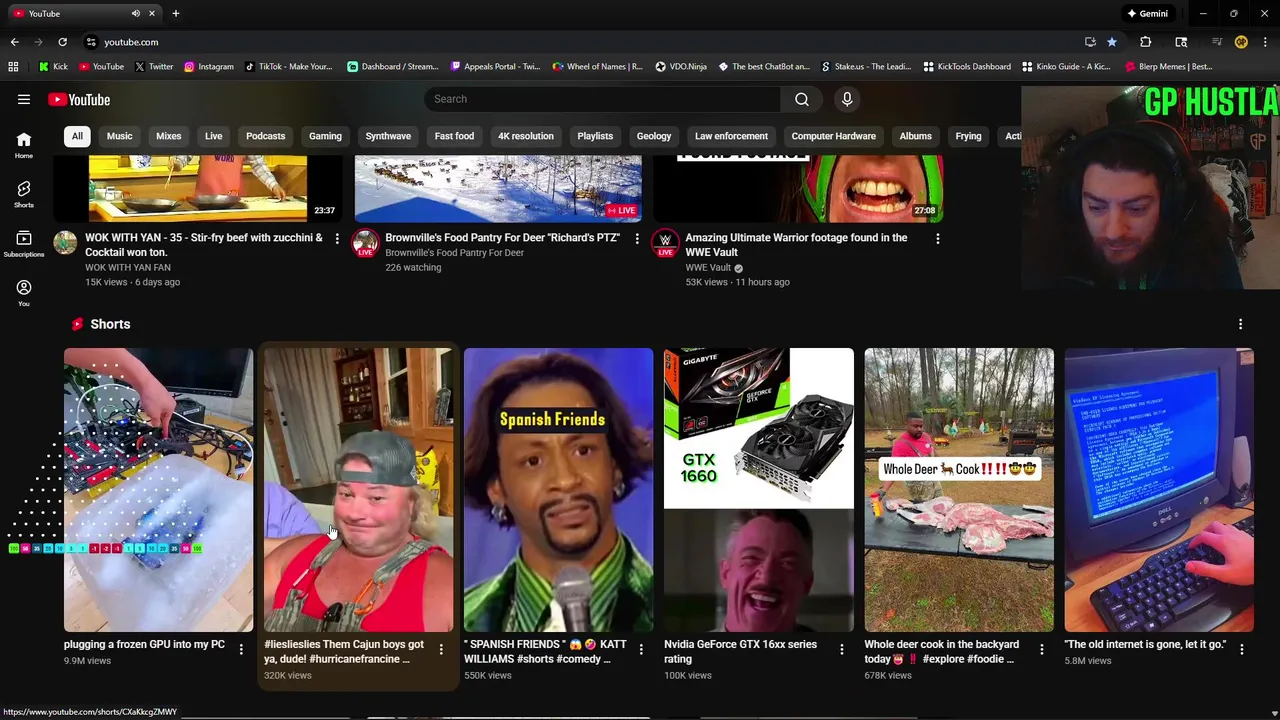Open the Chrome three-dot menu
This screenshot has width=1280, height=720.
(x=1265, y=42)
